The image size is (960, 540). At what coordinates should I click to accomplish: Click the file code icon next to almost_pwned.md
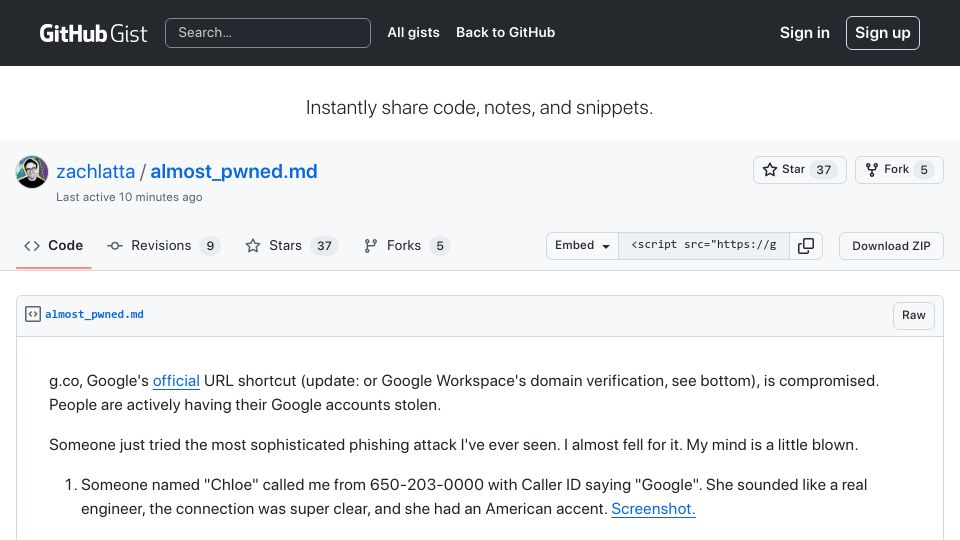32,314
